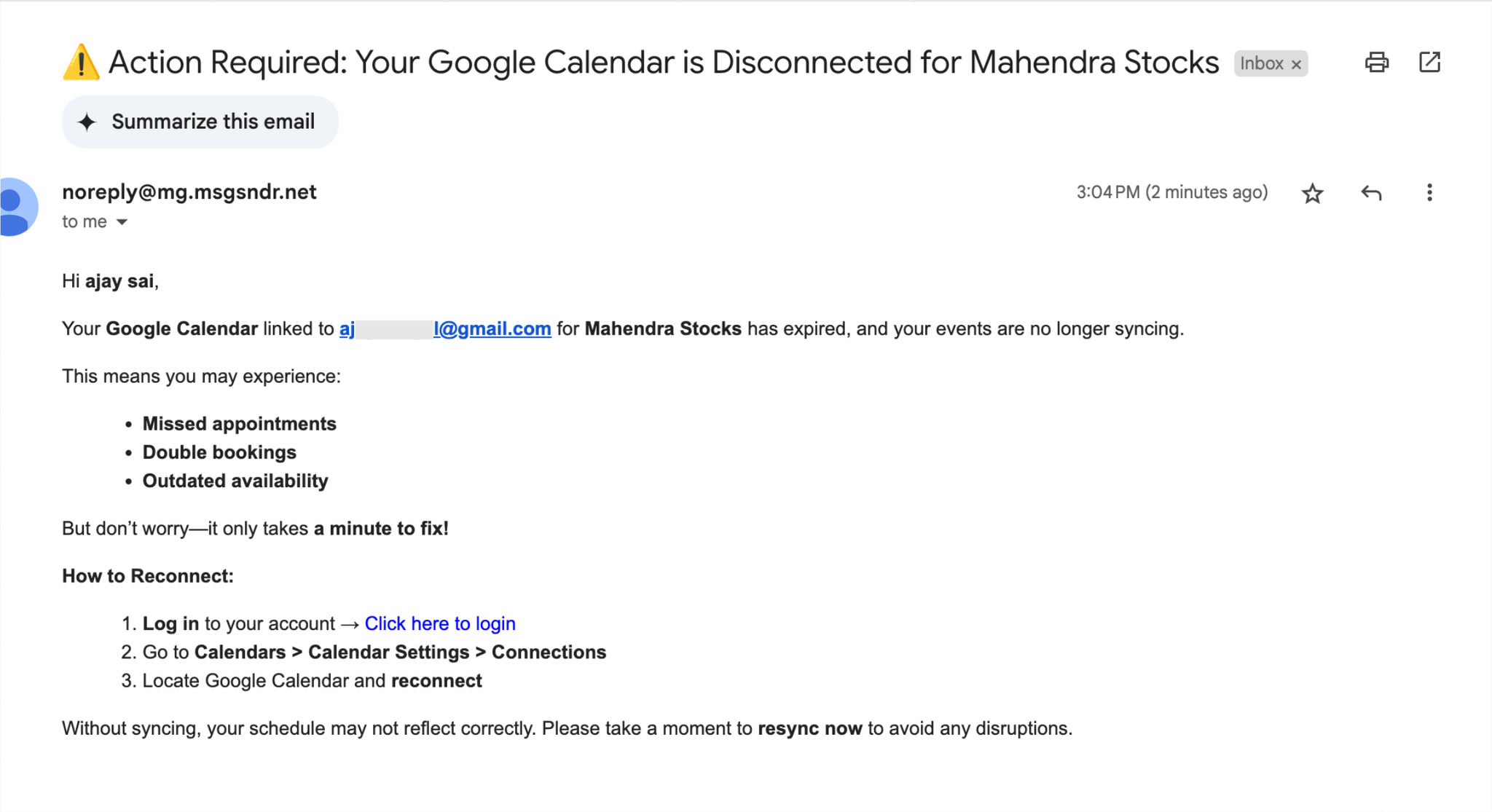
Task: Open the gmail.com address link
Action: click(445, 328)
